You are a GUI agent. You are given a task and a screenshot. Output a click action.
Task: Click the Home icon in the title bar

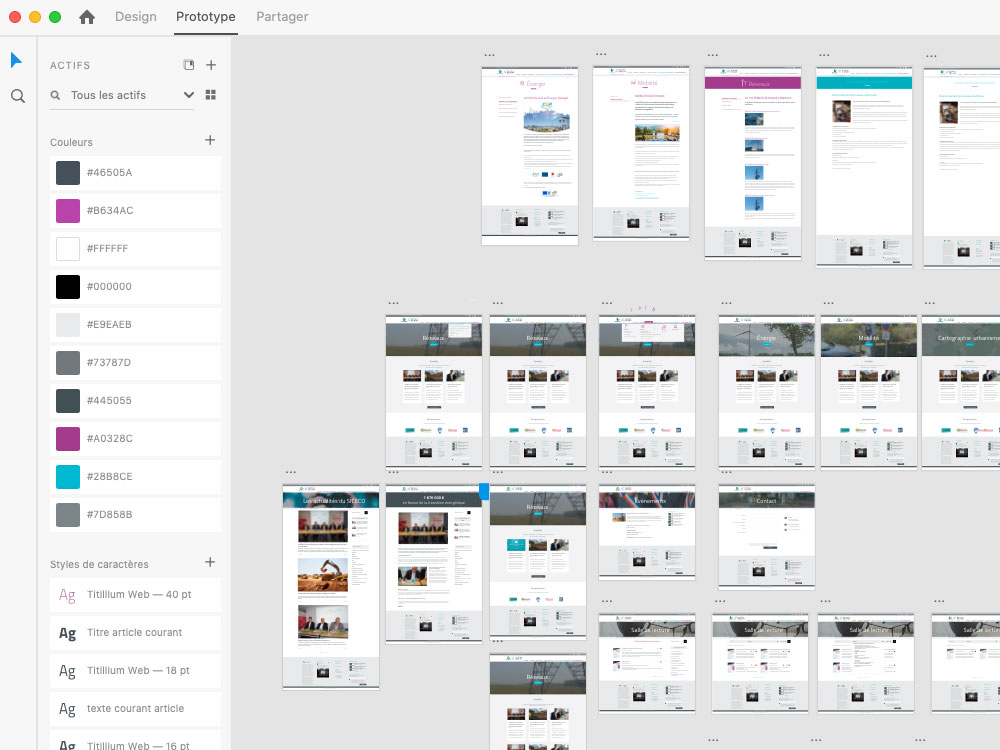(87, 17)
